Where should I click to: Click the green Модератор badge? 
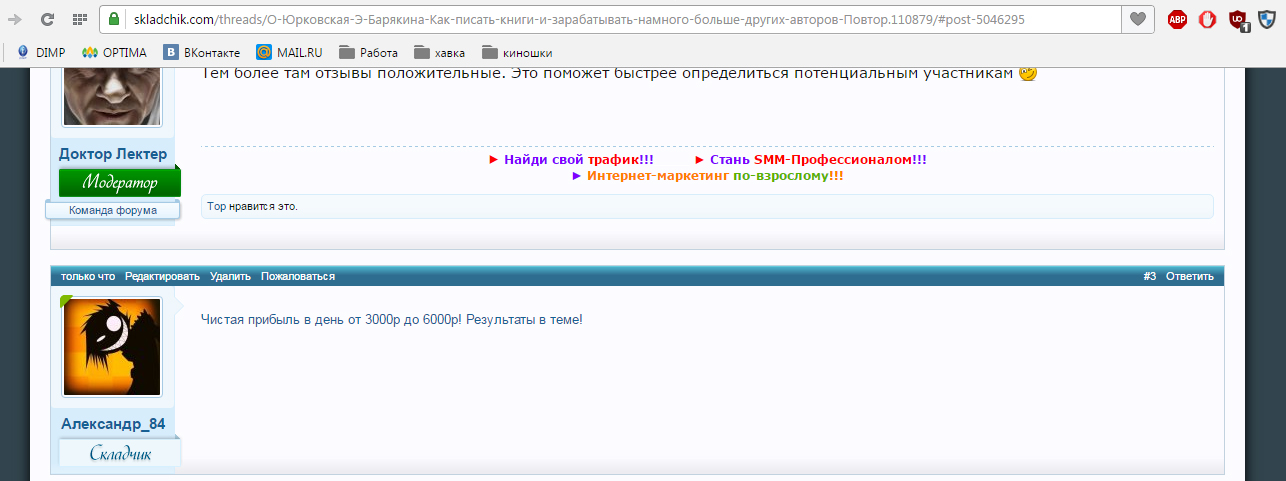click(120, 183)
